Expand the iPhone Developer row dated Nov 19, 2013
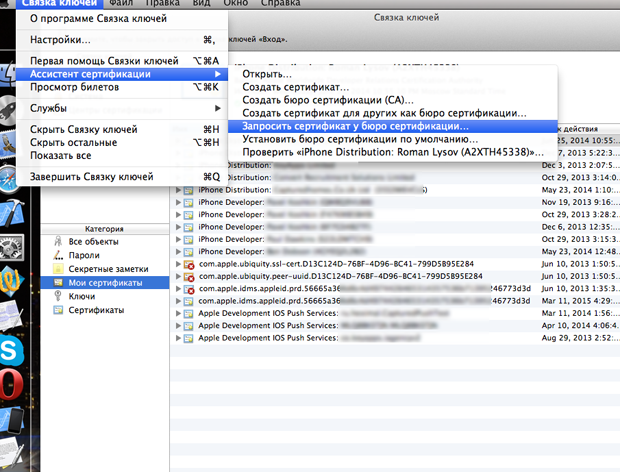 pos(178,202)
